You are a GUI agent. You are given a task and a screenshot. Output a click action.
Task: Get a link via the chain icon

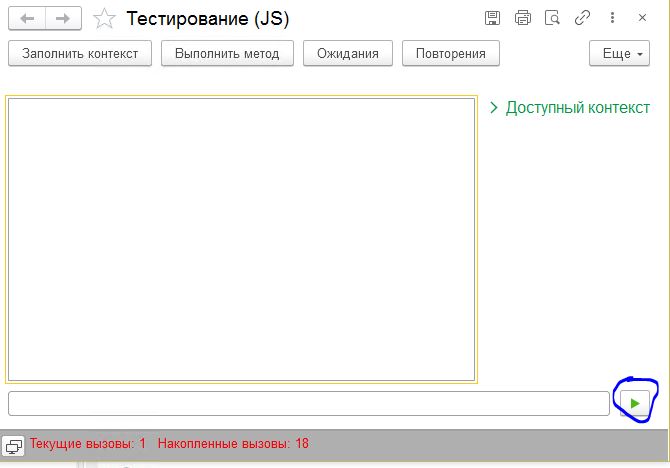pyautogui.click(x=582, y=18)
